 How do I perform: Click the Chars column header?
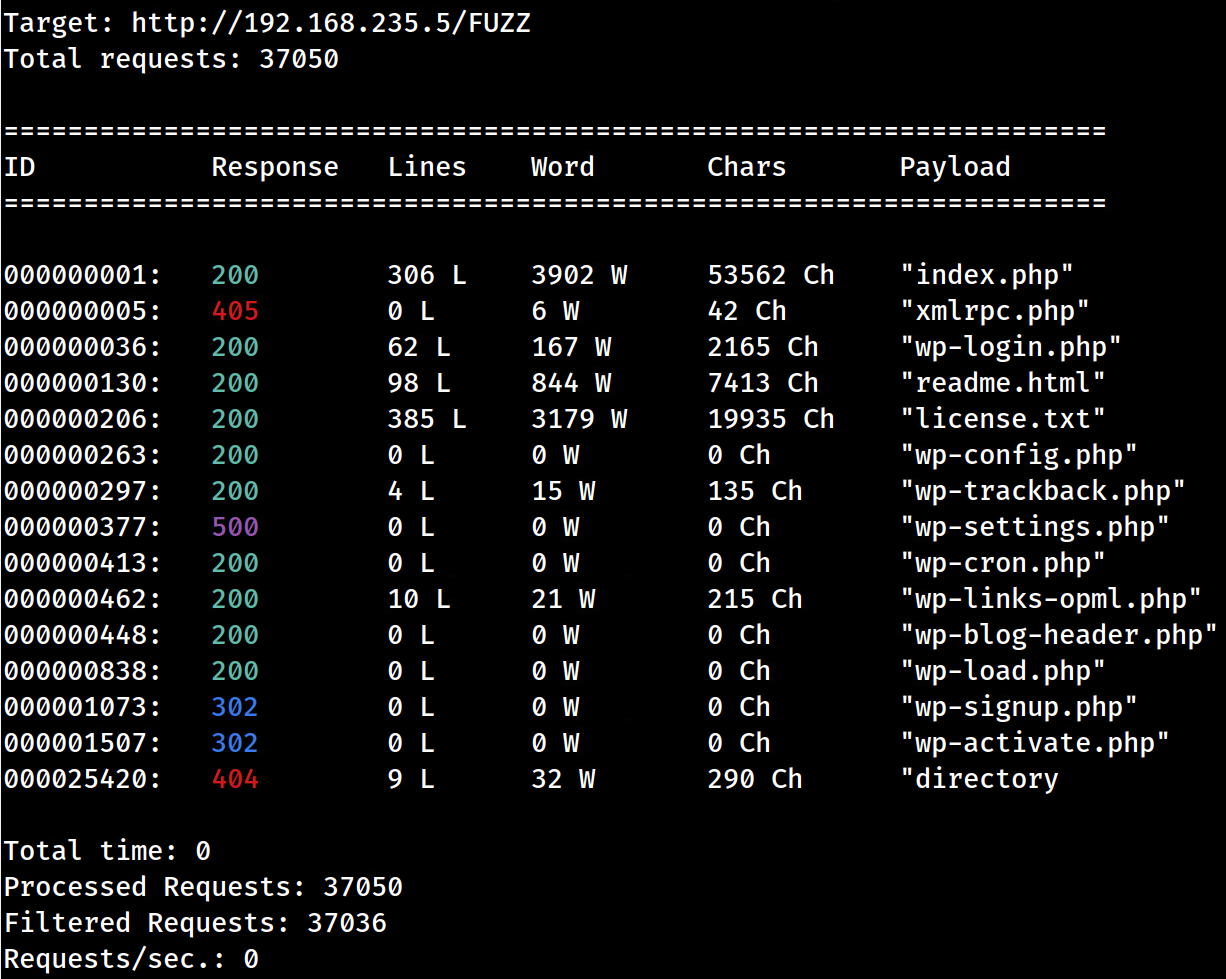click(x=746, y=166)
